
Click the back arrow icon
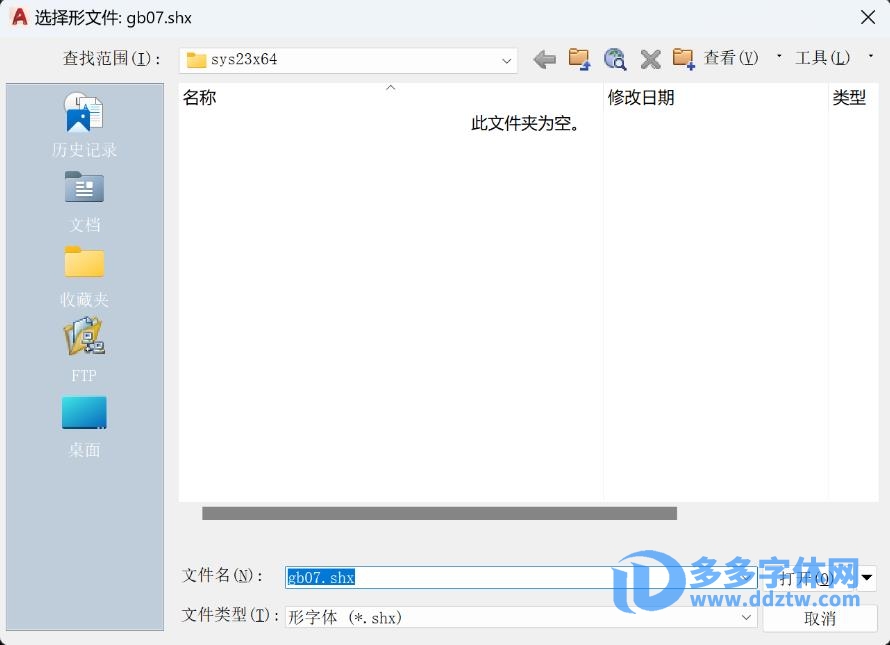(x=544, y=60)
